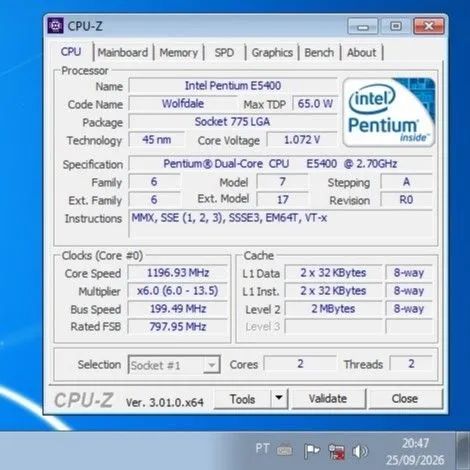Screen dimensions: 470x470
Task: Click the Instructions field MMX, SSE
Action: coord(281,223)
